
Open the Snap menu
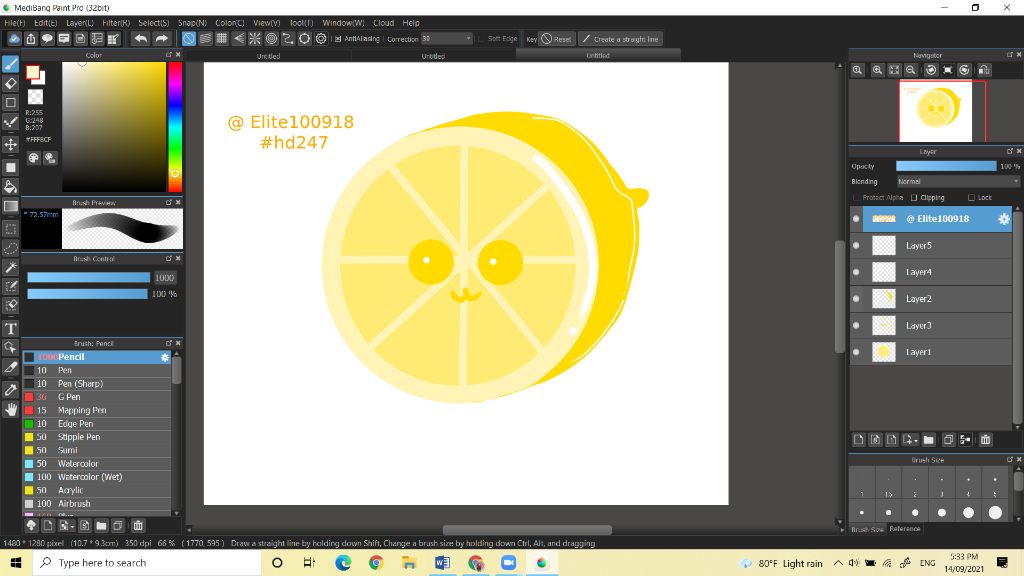(193, 23)
